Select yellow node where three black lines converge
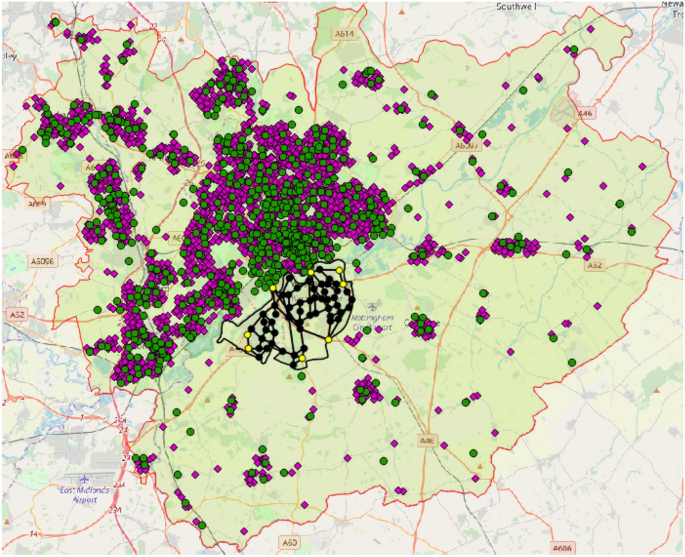The width and height of the screenshot is (685, 557). [328, 339]
